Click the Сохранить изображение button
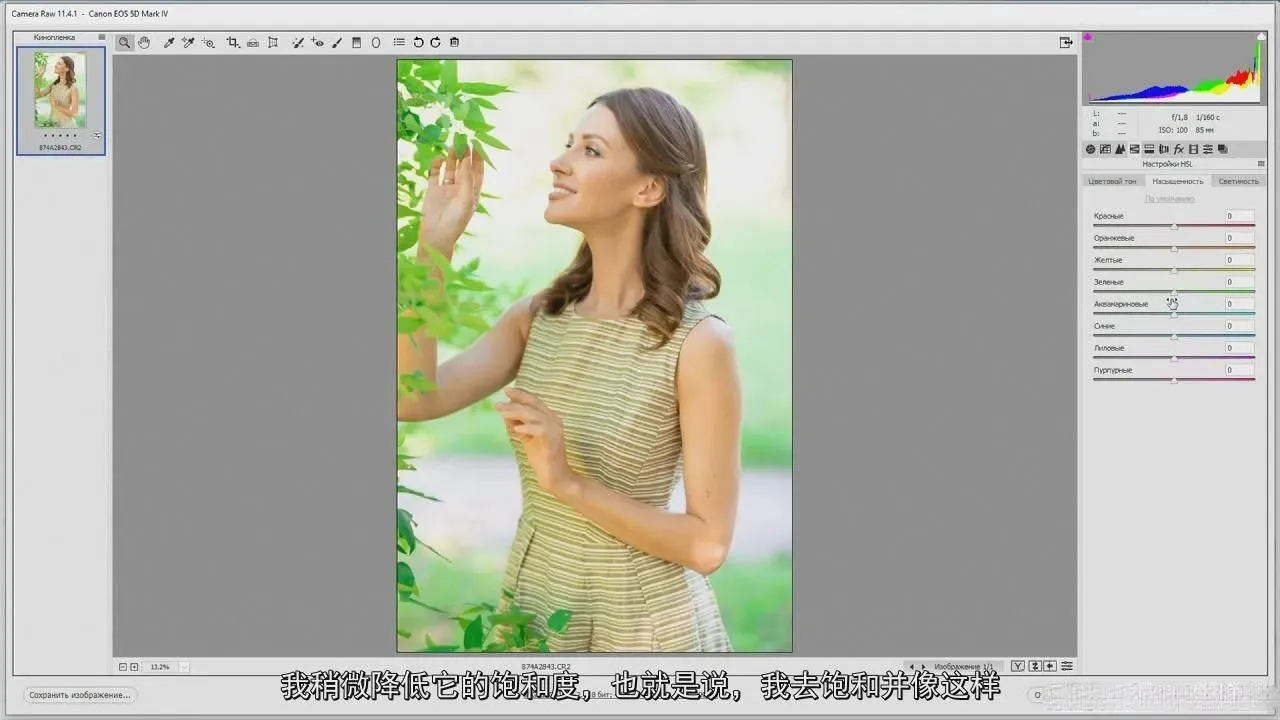 tap(79, 695)
